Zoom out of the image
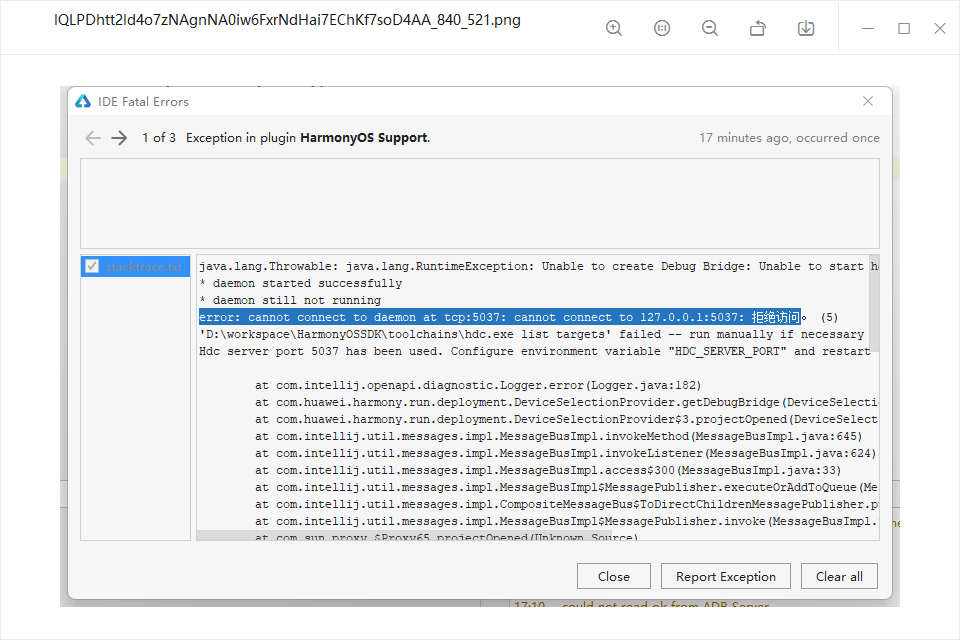This screenshot has height=640, width=960. click(x=710, y=28)
